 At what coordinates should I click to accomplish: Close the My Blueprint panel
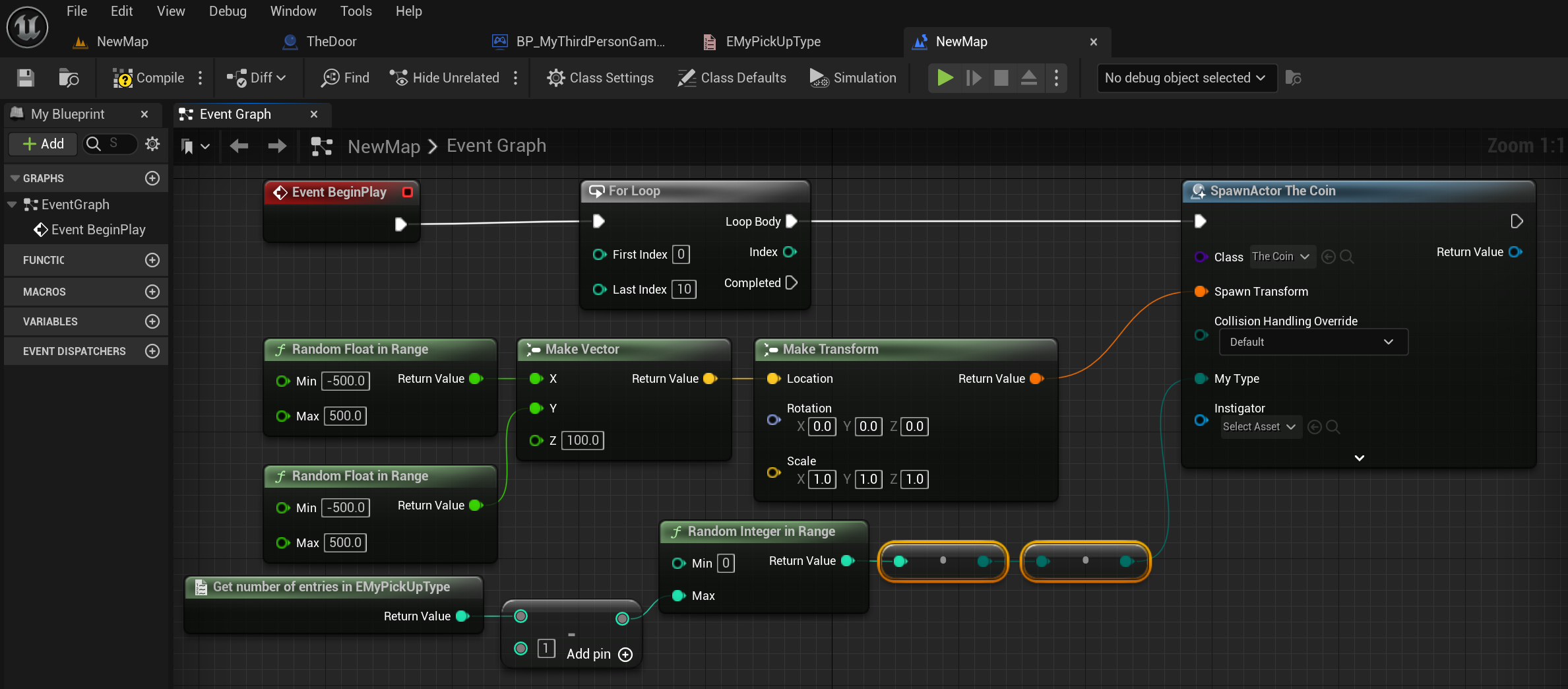(144, 114)
